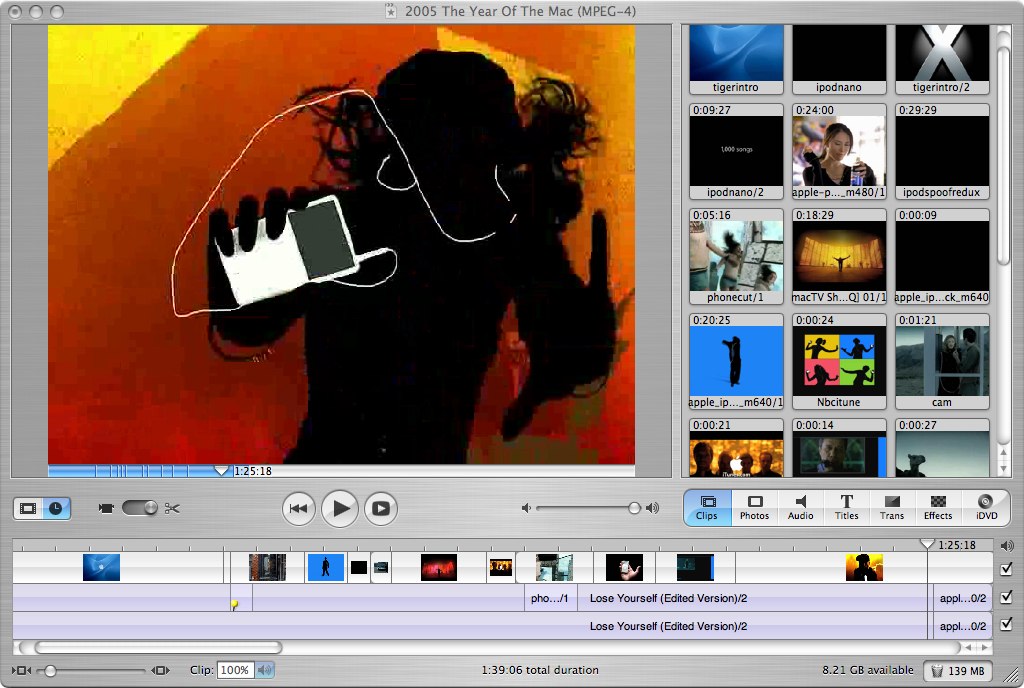Select the ipodspoofredux clip
Image resolution: width=1024 pixels, height=688 pixels.
[942, 151]
